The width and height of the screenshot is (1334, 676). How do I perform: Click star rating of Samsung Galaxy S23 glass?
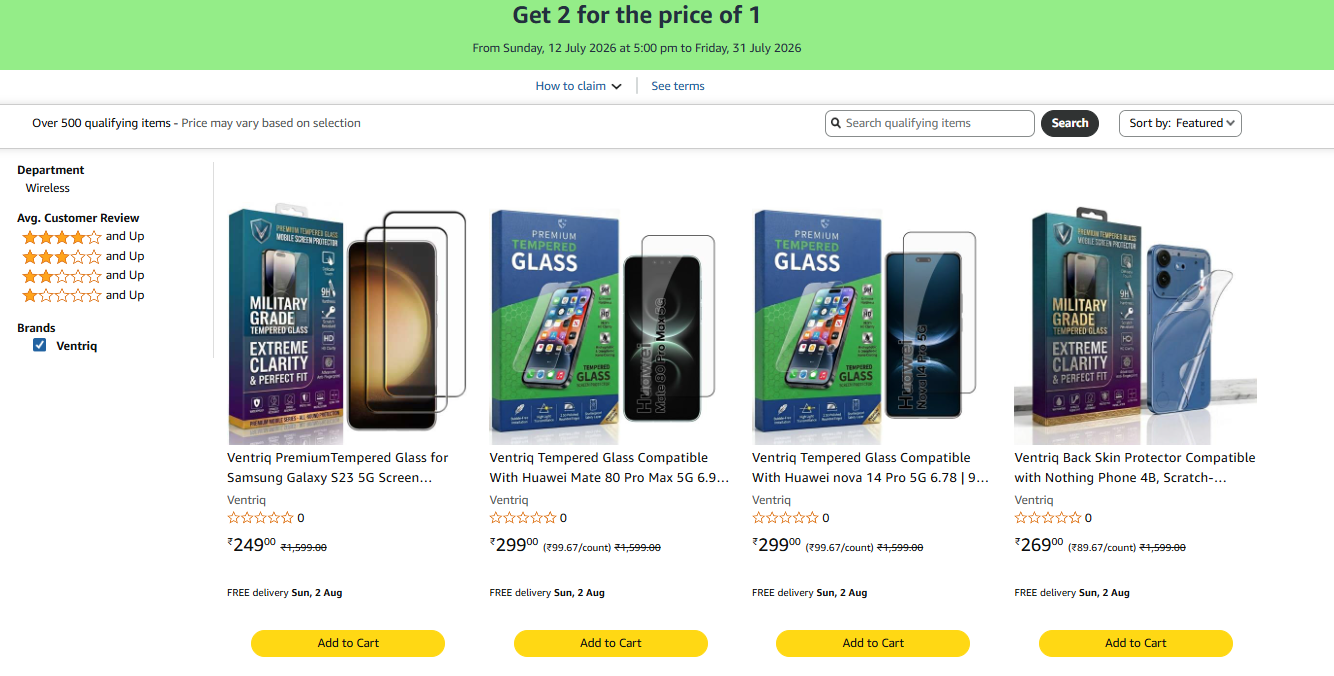click(x=260, y=518)
